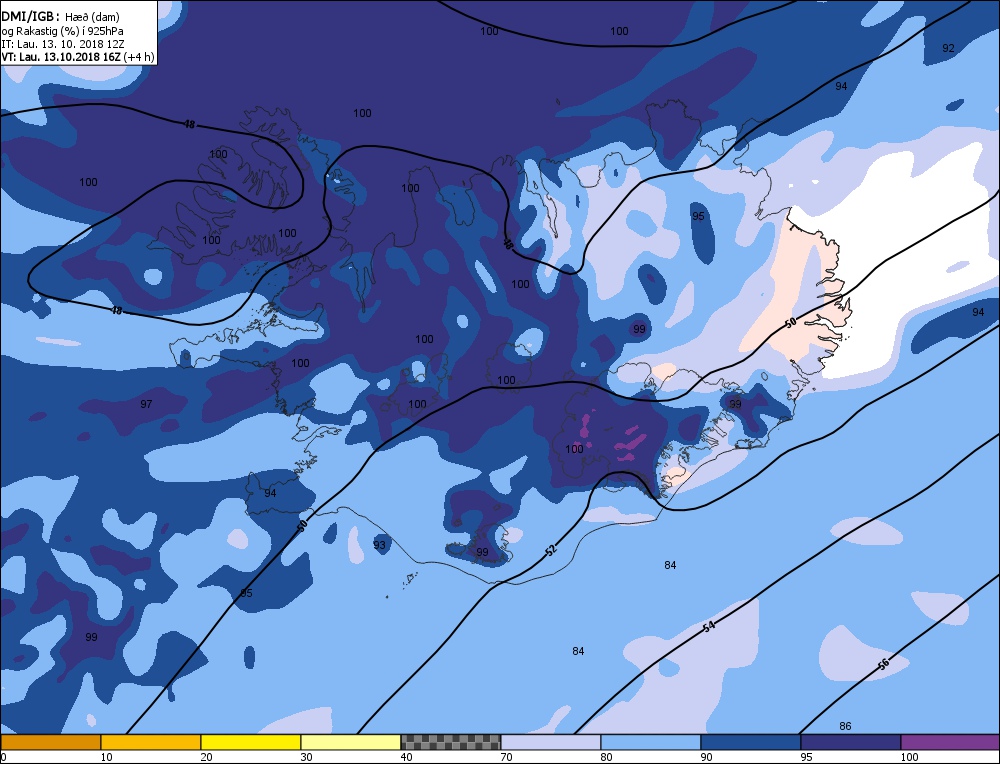This screenshot has height=764, width=1000.
Task: Click the '52' contour line label
Action: click(552, 550)
